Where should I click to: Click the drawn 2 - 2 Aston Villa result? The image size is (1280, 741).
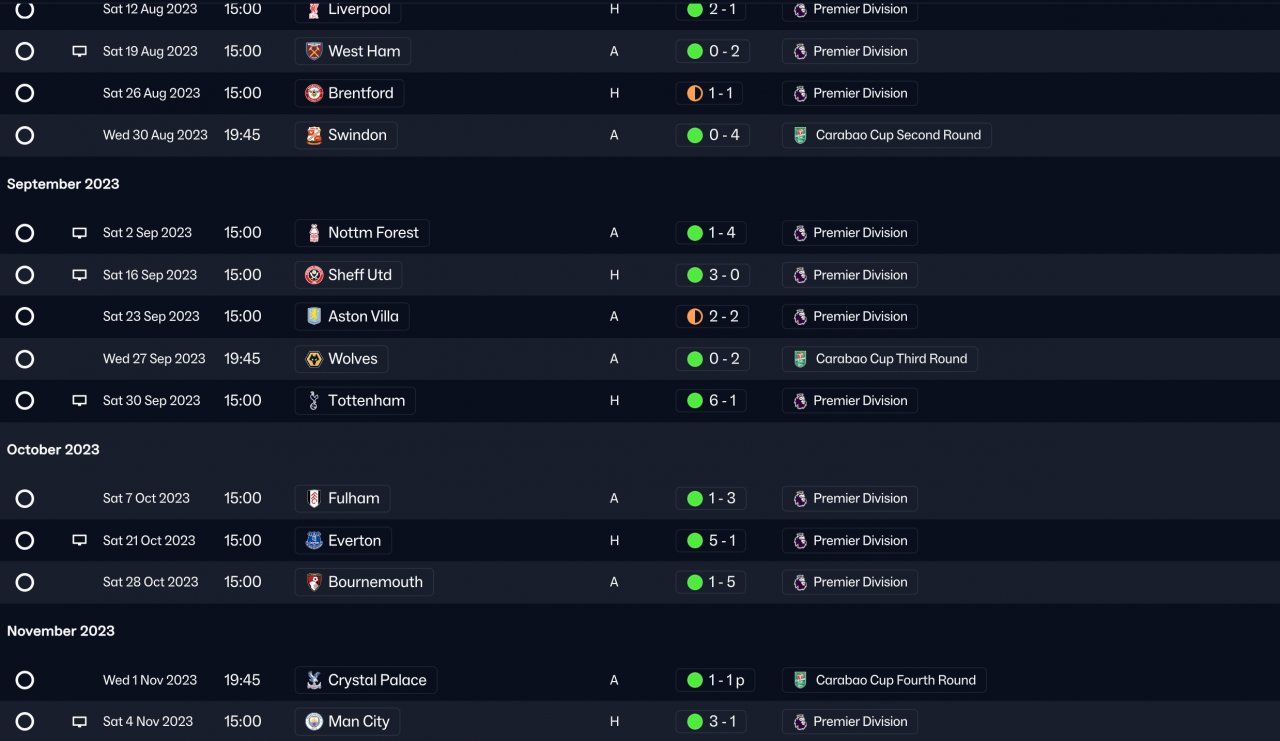pyautogui.click(x=722, y=316)
